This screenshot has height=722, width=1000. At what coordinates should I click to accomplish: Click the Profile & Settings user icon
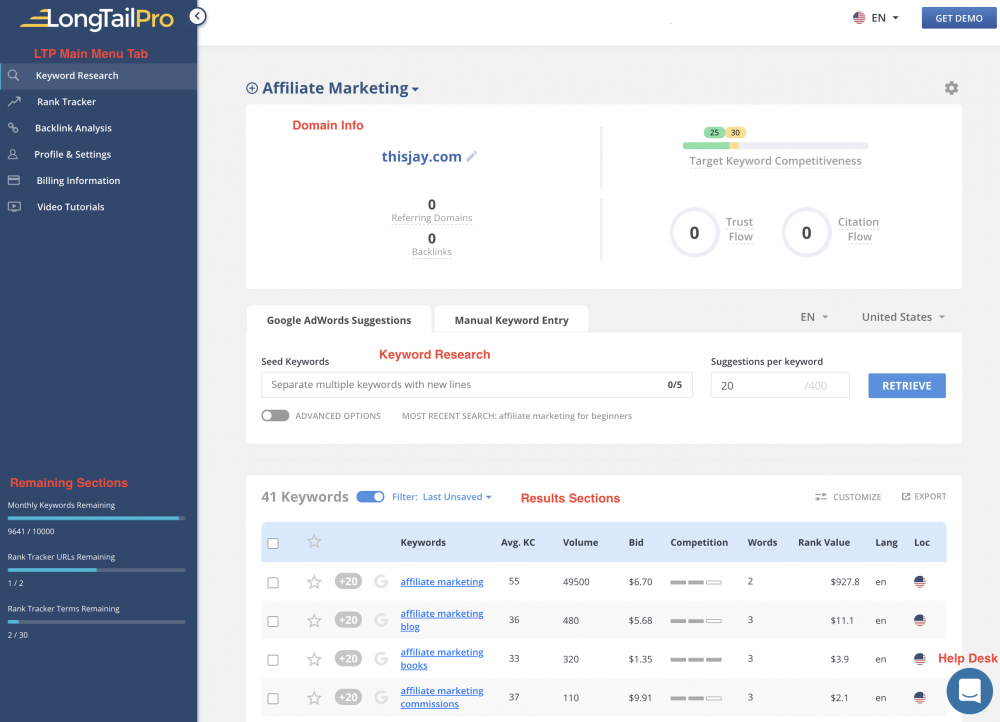(x=13, y=154)
